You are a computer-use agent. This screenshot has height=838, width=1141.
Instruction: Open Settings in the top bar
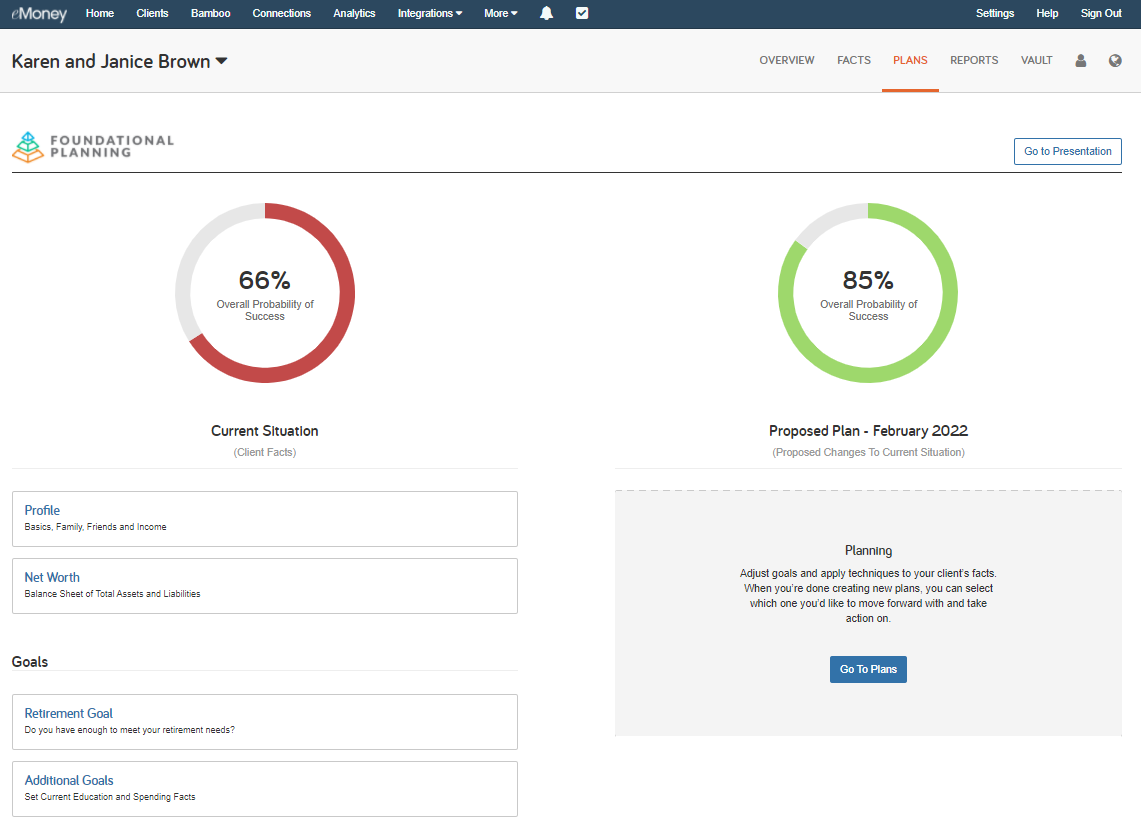pyautogui.click(x=995, y=13)
